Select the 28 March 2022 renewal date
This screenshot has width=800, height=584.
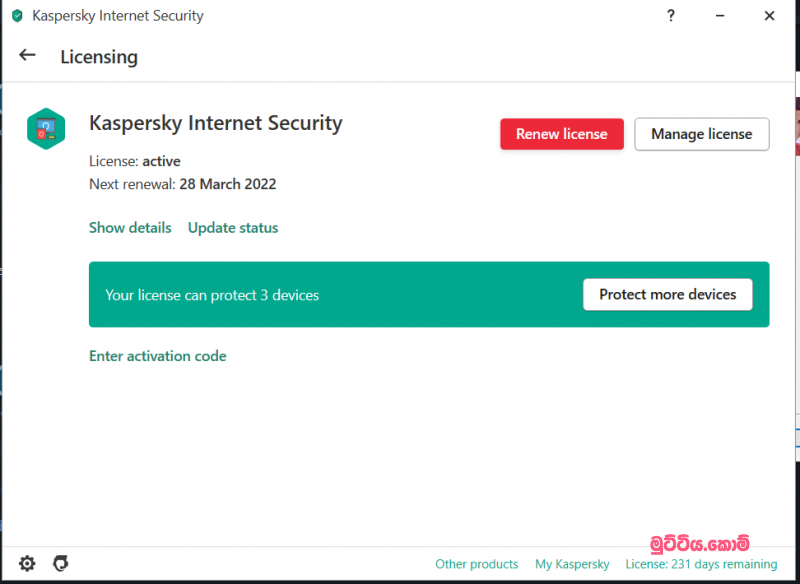(x=228, y=184)
